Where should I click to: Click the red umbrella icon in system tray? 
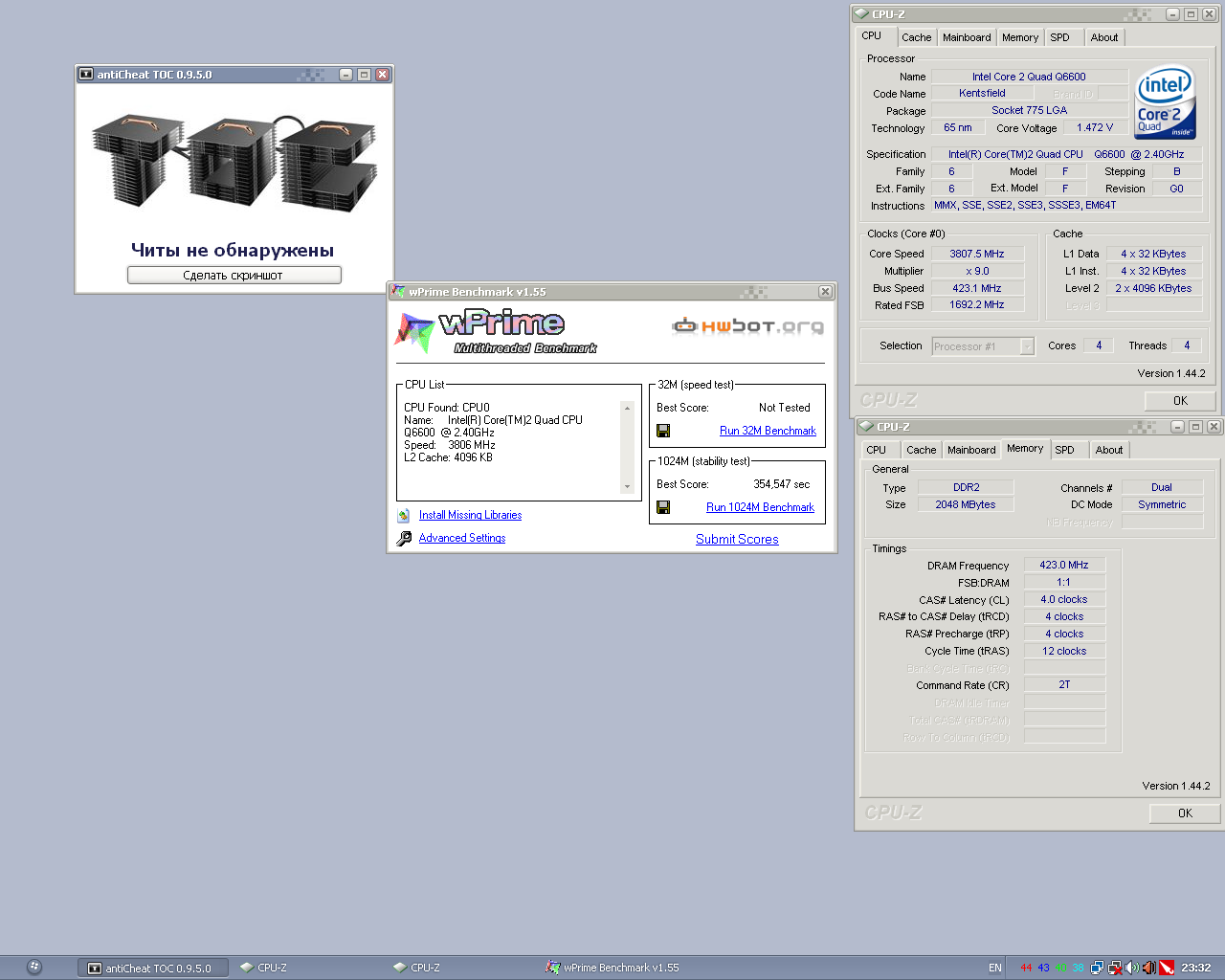coord(1167,968)
